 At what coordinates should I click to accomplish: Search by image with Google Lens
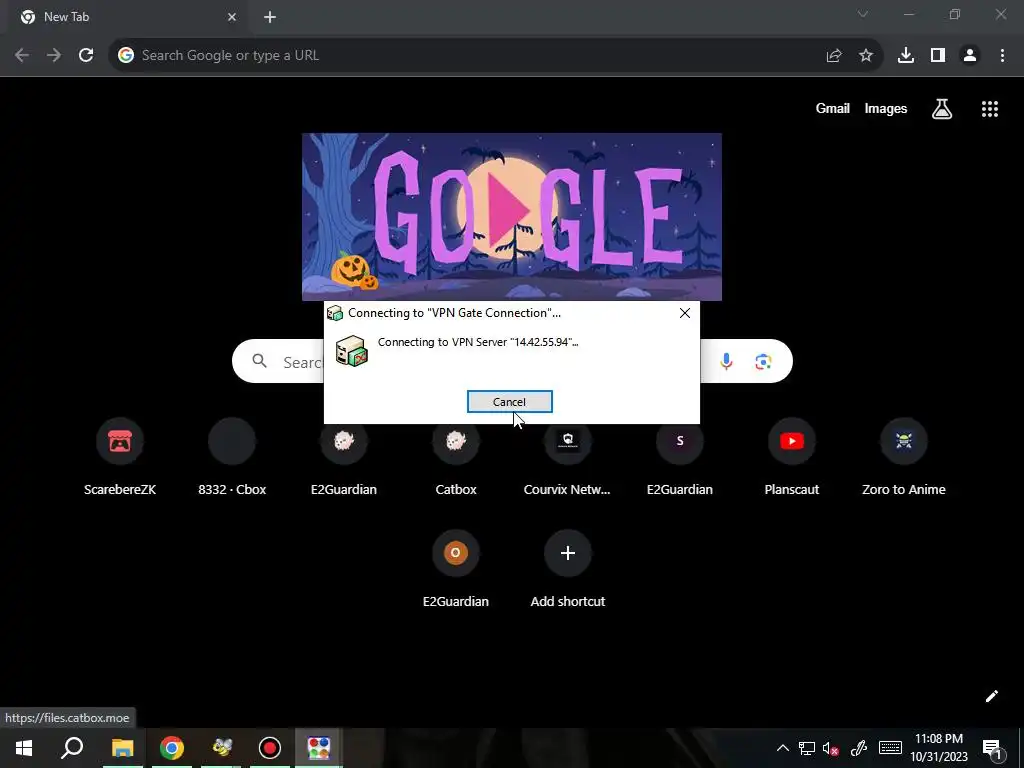pos(763,361)
